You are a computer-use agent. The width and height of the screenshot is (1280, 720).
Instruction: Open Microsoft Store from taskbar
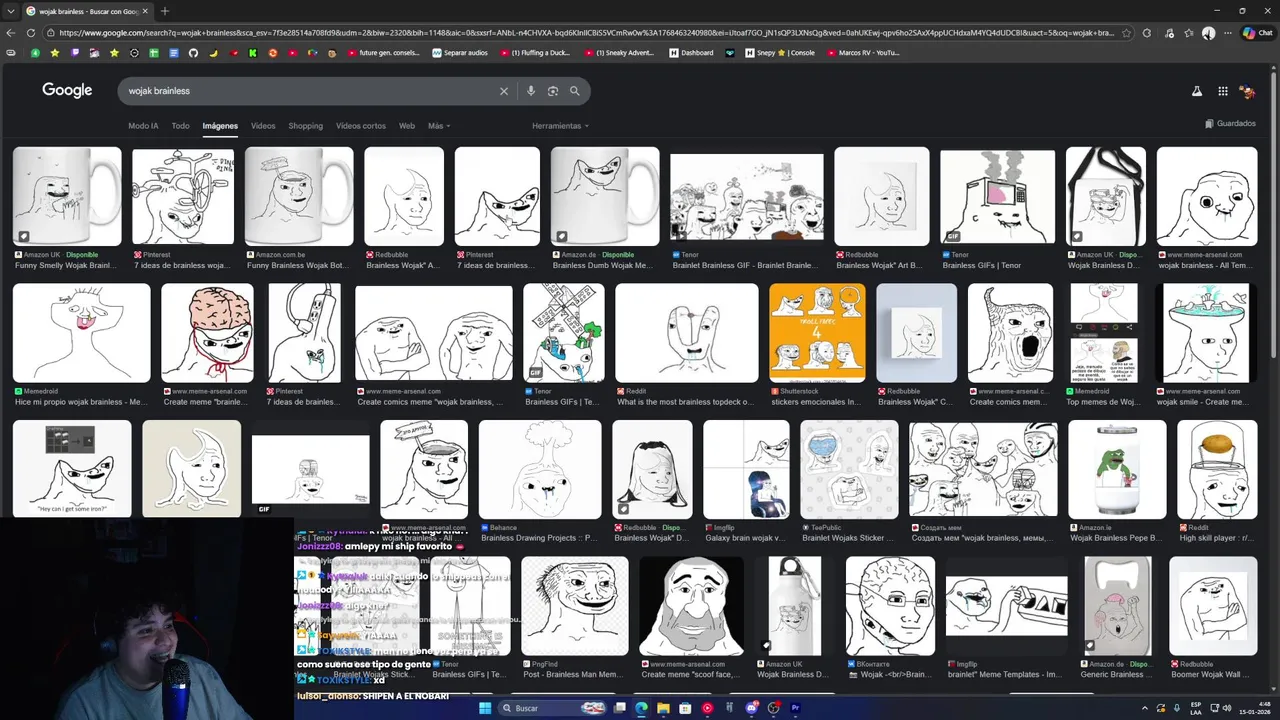[x=685, y=708]
